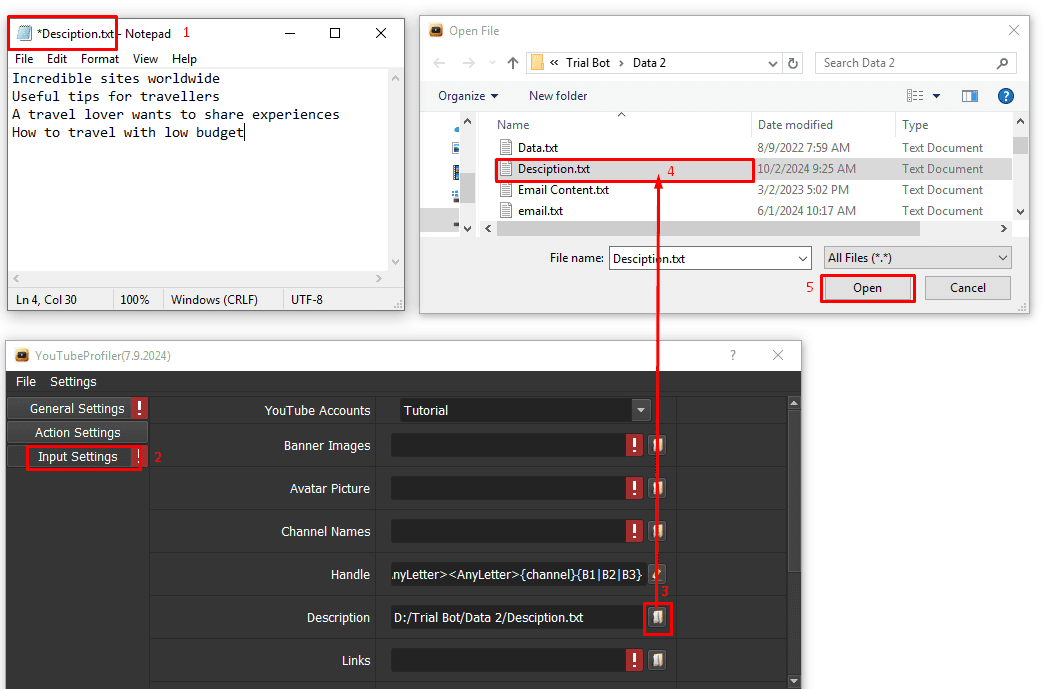Screen dimensions: 1043x689
Task: Click Data 2 in the address breadcrumb
Action: pos(649,63)
